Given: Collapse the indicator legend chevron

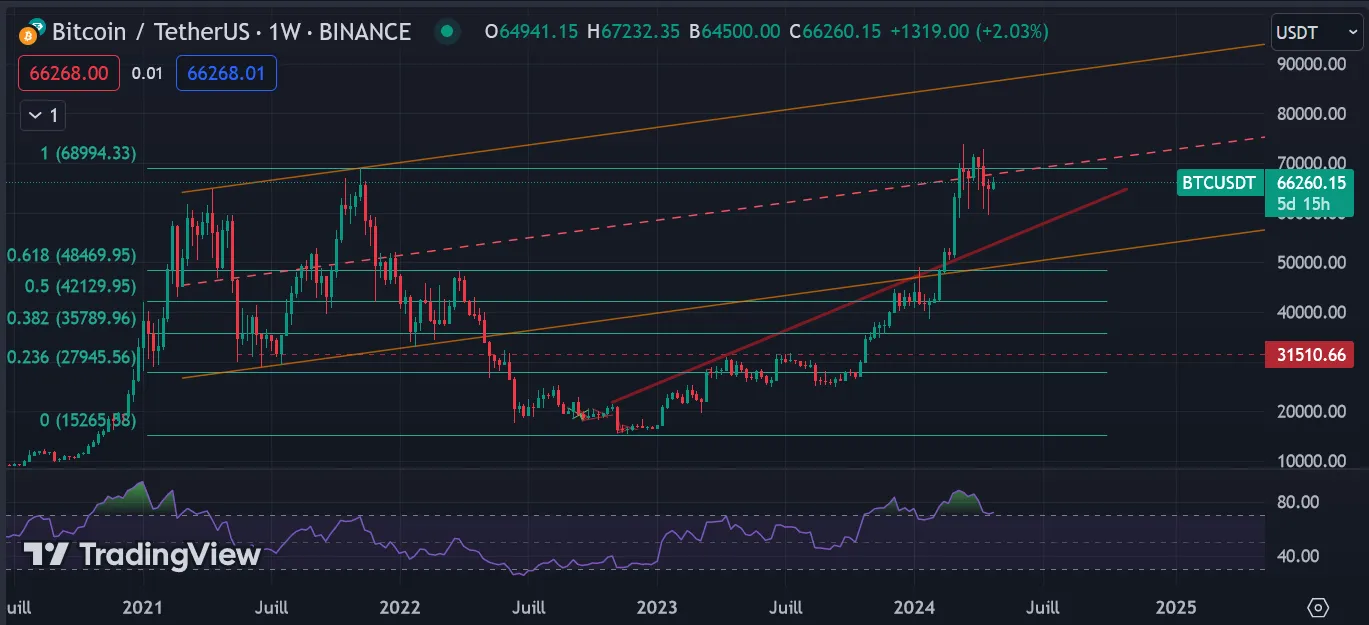Looking at the screenshot, I should coord(36,116).
